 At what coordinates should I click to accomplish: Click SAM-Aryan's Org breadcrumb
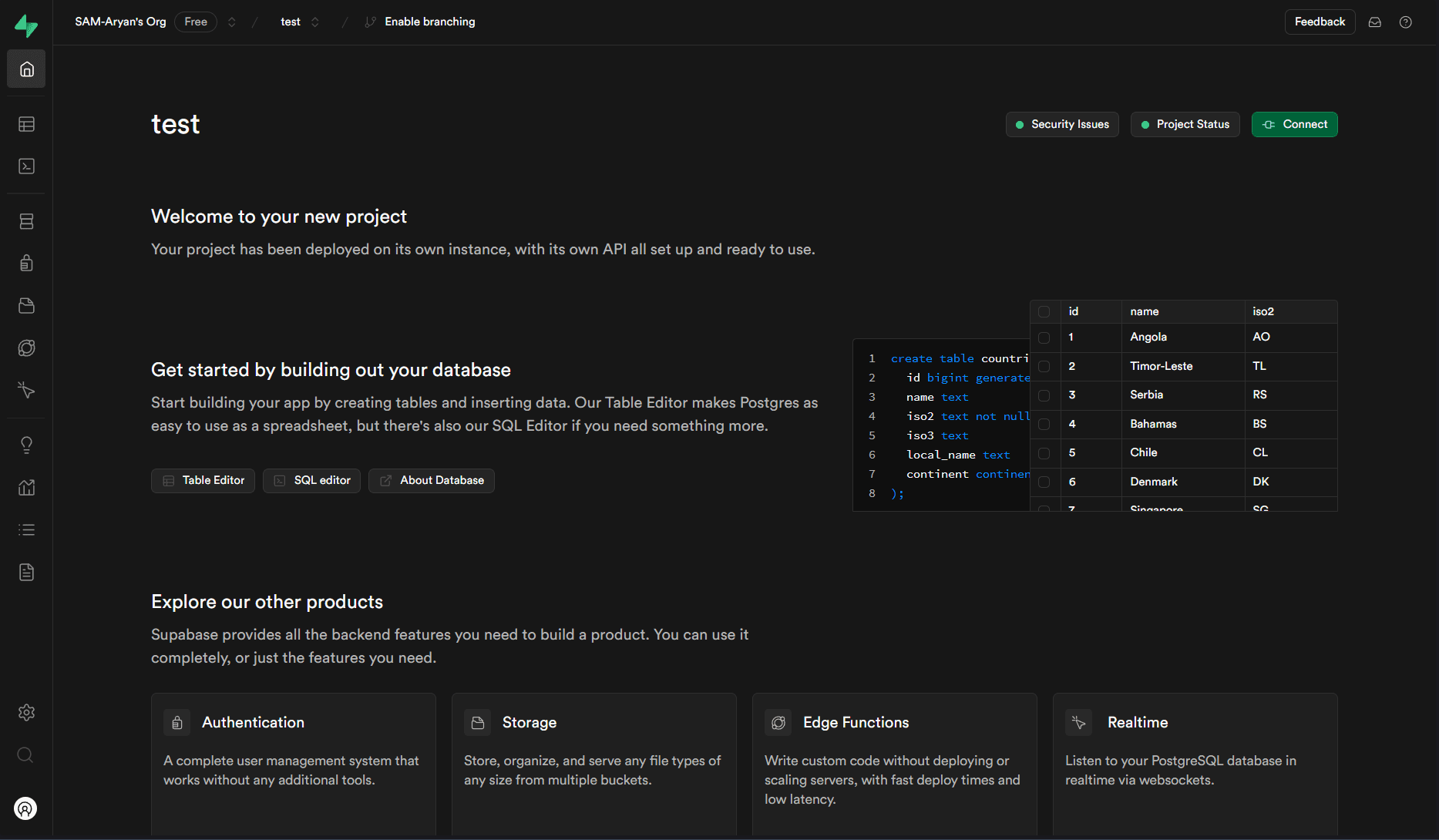tap(120, 22)
